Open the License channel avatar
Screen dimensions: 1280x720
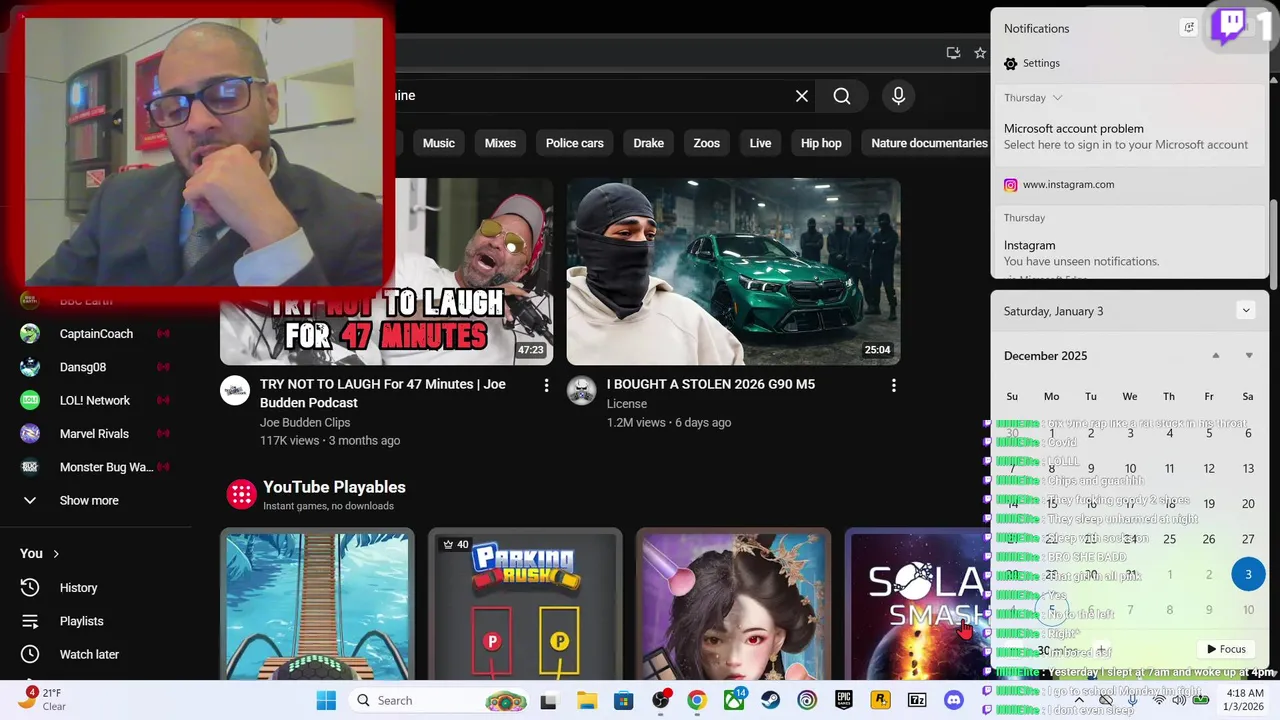click(582, 390)
